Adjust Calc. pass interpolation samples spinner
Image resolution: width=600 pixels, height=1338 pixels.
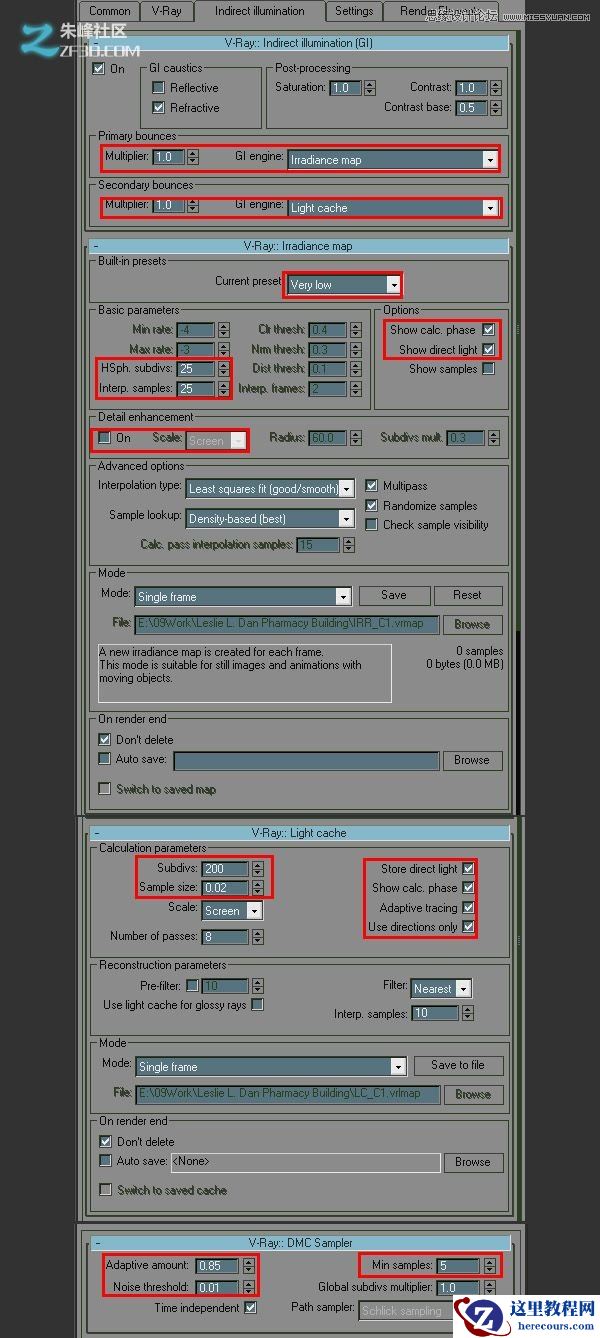(x=349, y=545)
